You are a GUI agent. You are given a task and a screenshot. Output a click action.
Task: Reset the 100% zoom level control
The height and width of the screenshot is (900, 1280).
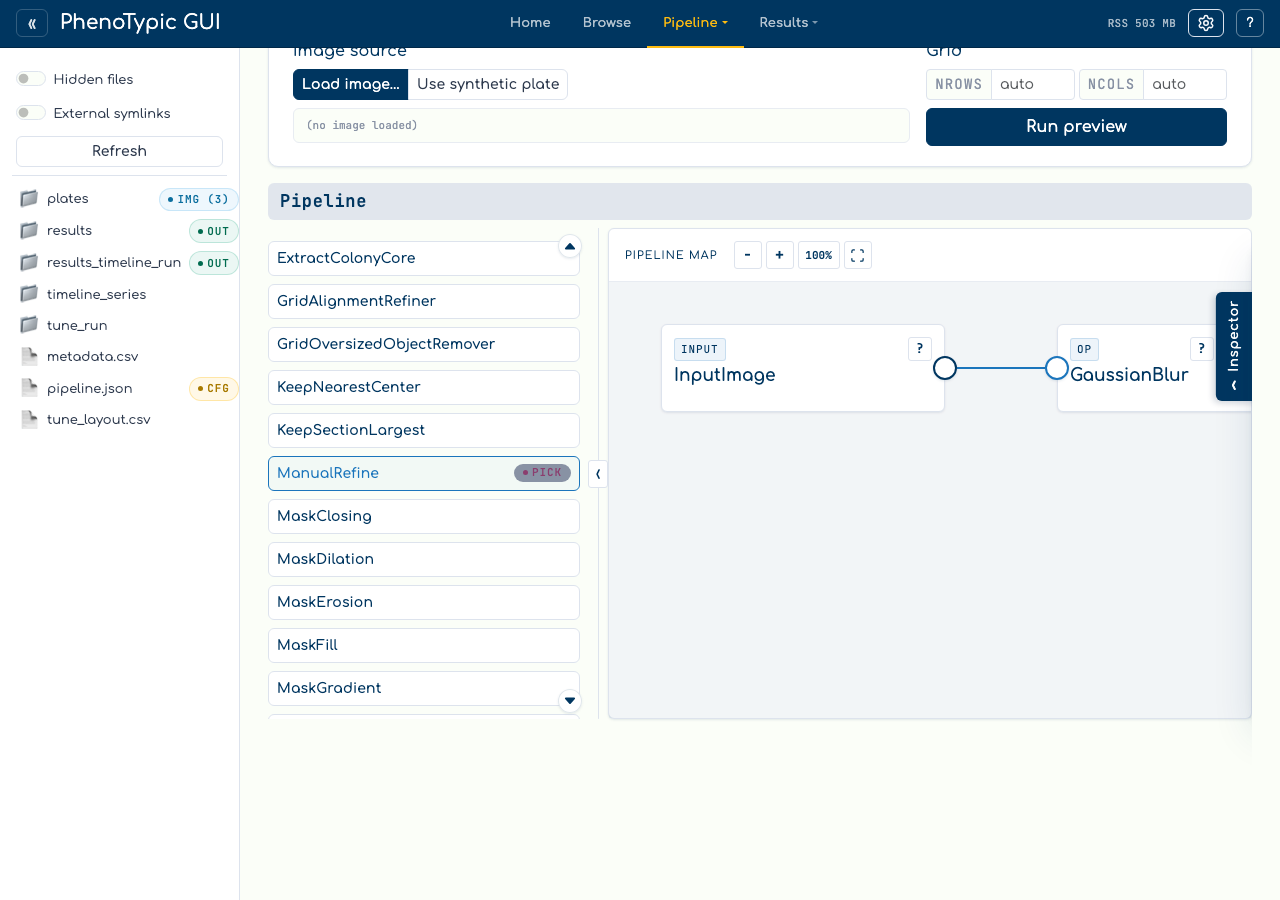point(819,255)
